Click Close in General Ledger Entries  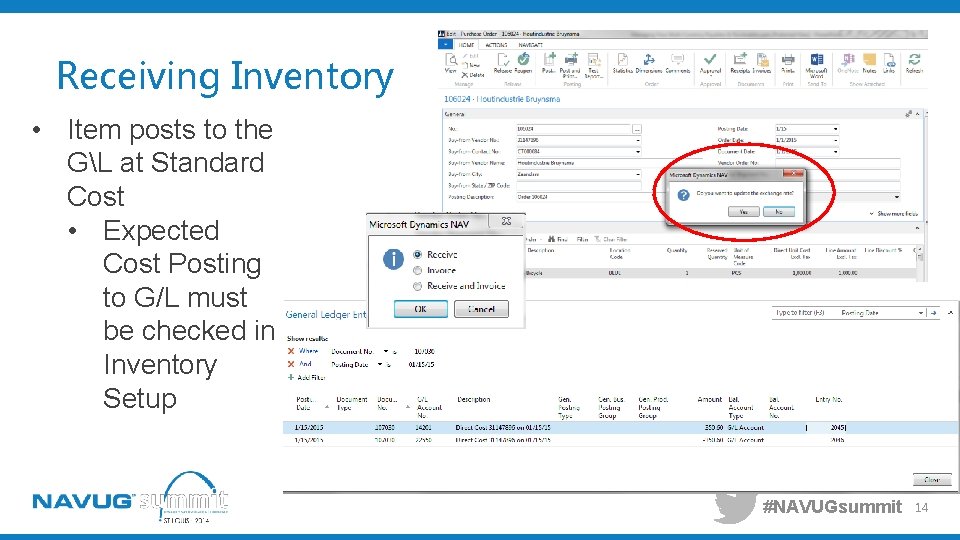932,479
